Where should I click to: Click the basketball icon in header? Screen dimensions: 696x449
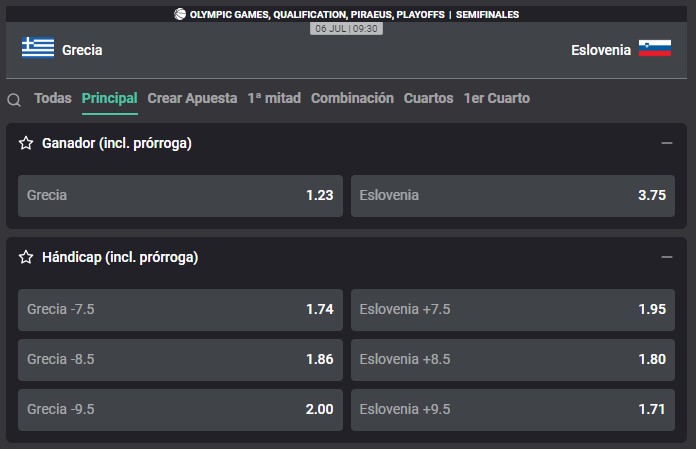click(x=180, y=14)
